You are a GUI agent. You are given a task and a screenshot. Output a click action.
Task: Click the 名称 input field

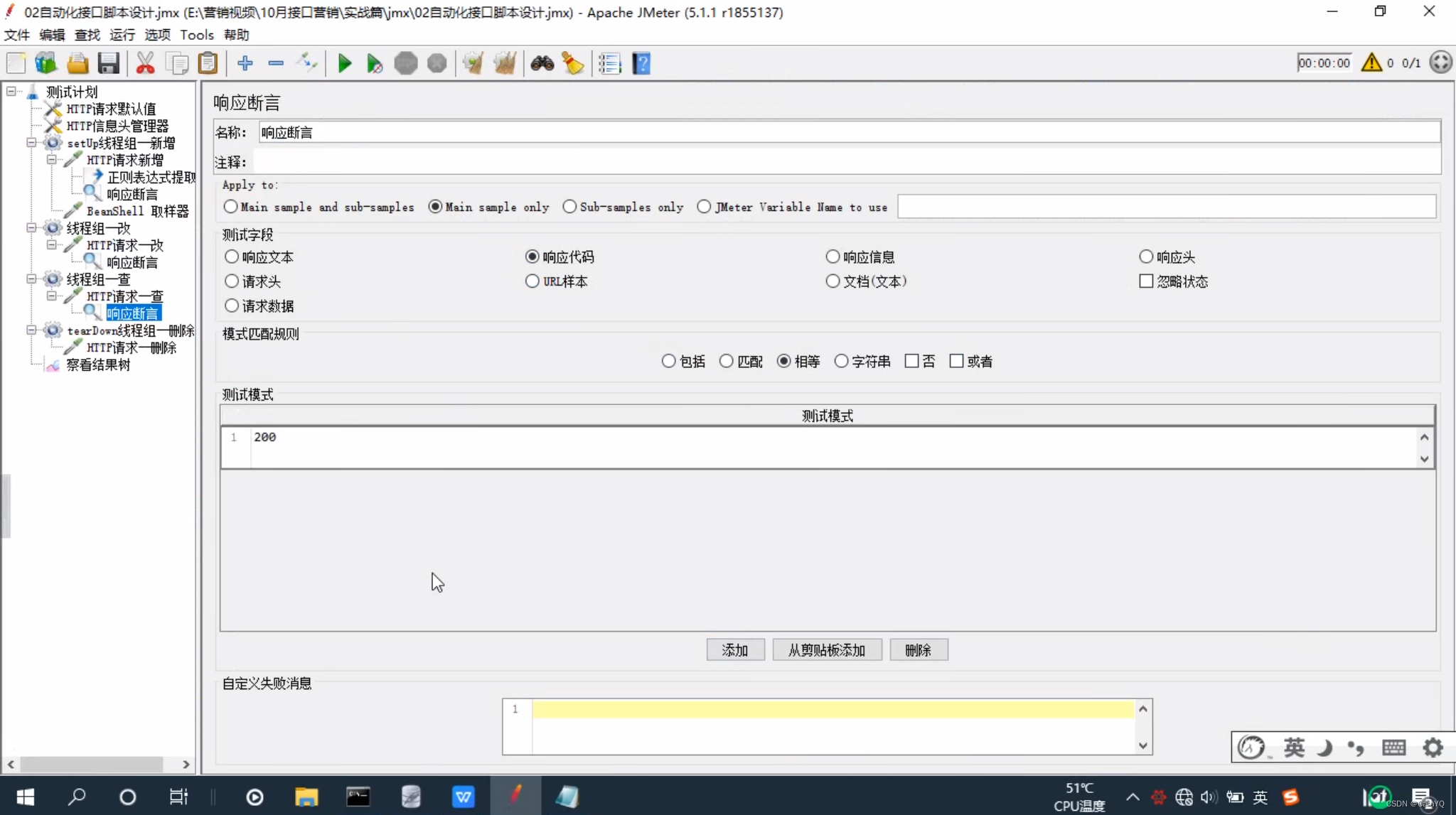[850, 132]
